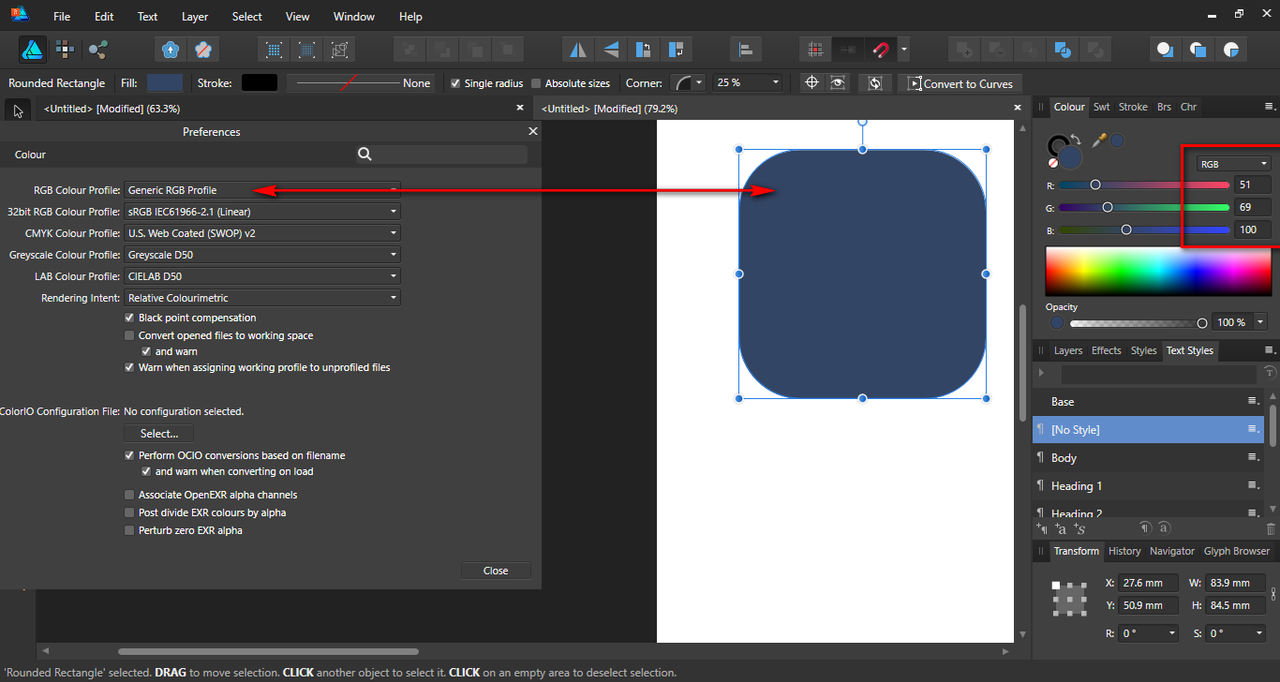This screenshot has width=1280, height=682.
Task: Click the W width field 83.9 mm
Action: click(1235, 582)
